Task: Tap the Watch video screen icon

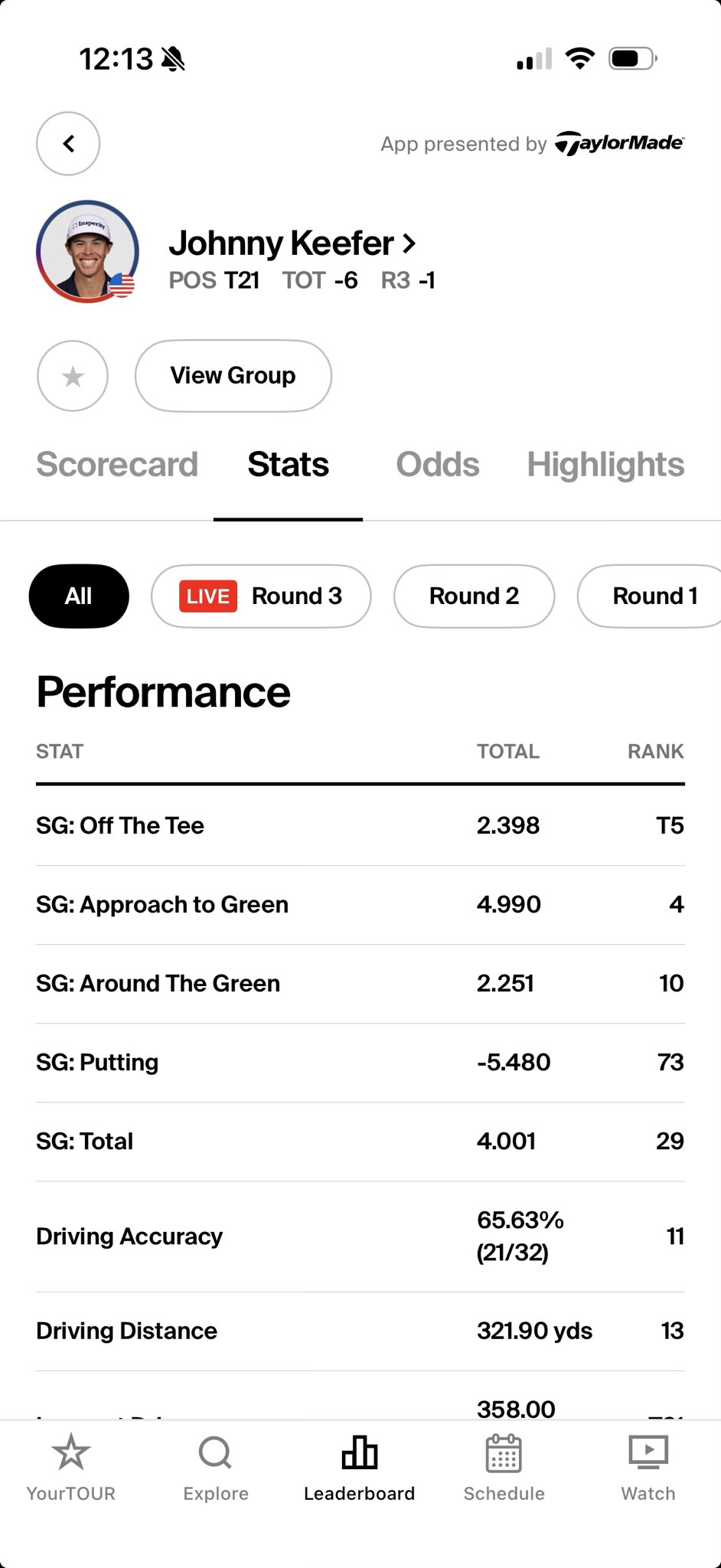Action: [x=648, y=1452]
